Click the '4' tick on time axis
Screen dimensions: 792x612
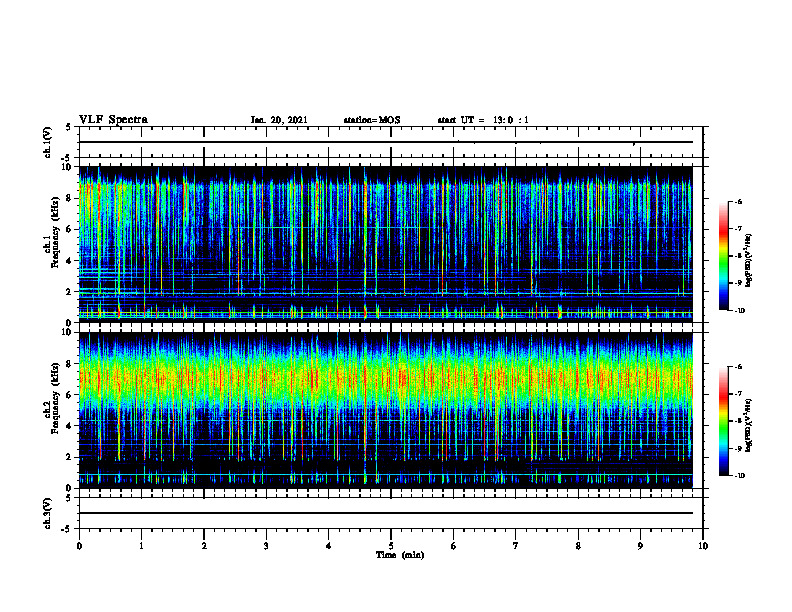tap(328, 546)
